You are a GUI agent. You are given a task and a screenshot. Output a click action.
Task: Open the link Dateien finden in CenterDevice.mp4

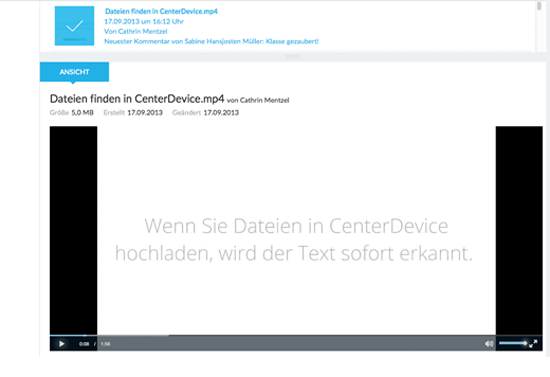click(x=161, y=11)
